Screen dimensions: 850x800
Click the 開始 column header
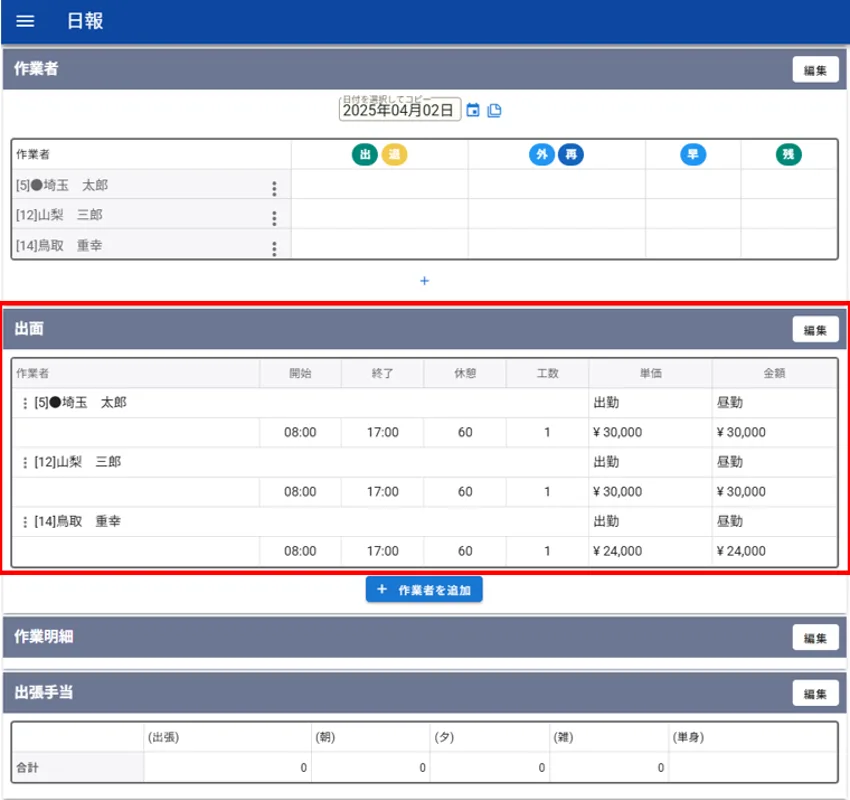(x=300, y=373)
